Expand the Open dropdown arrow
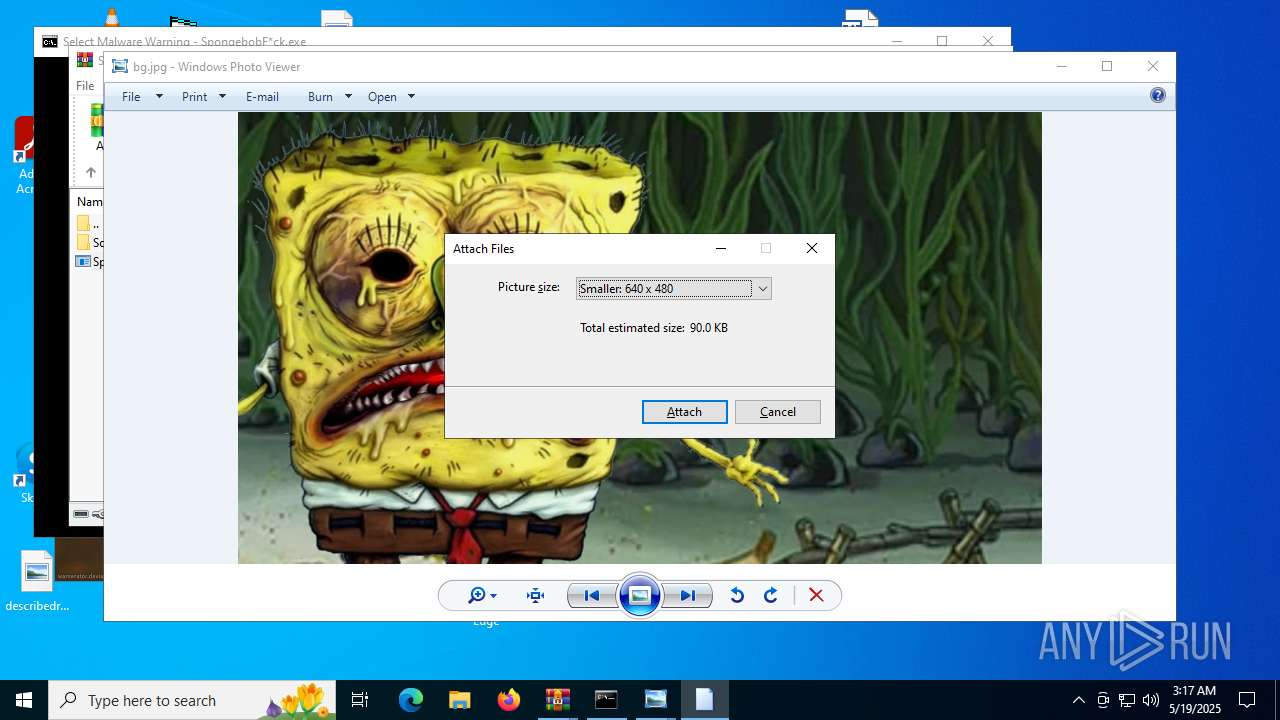The height and width of the screenshot is (720, 1280). (x=411, y=97)
